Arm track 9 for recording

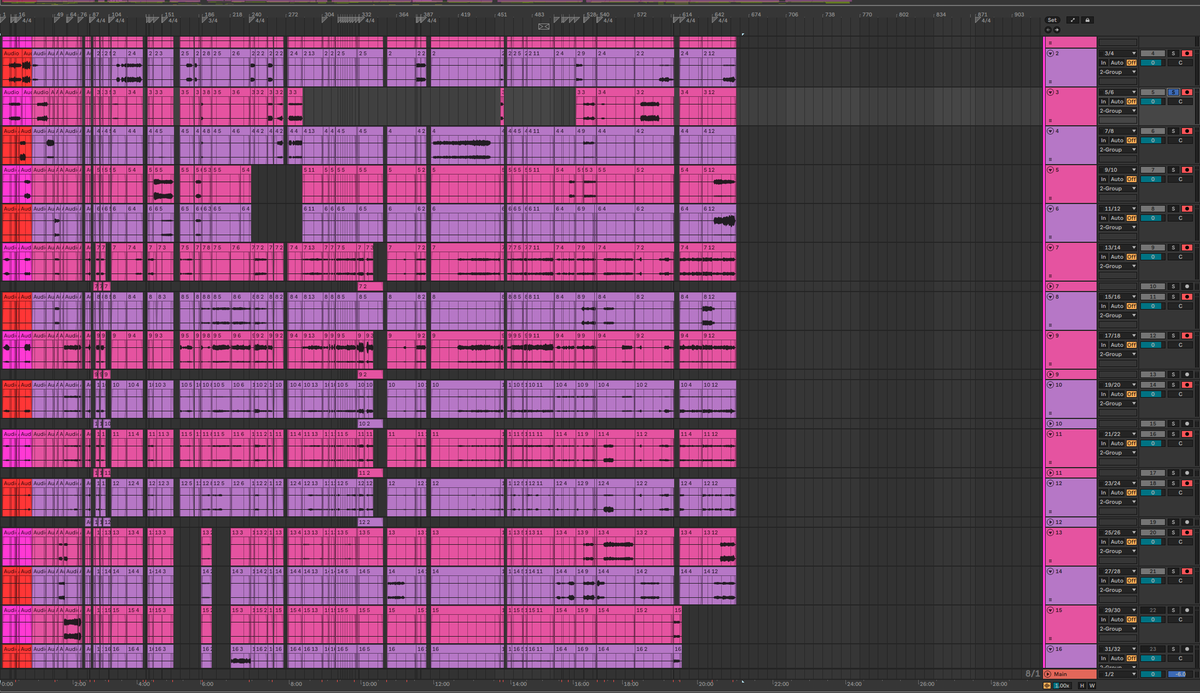point(1187,336)
